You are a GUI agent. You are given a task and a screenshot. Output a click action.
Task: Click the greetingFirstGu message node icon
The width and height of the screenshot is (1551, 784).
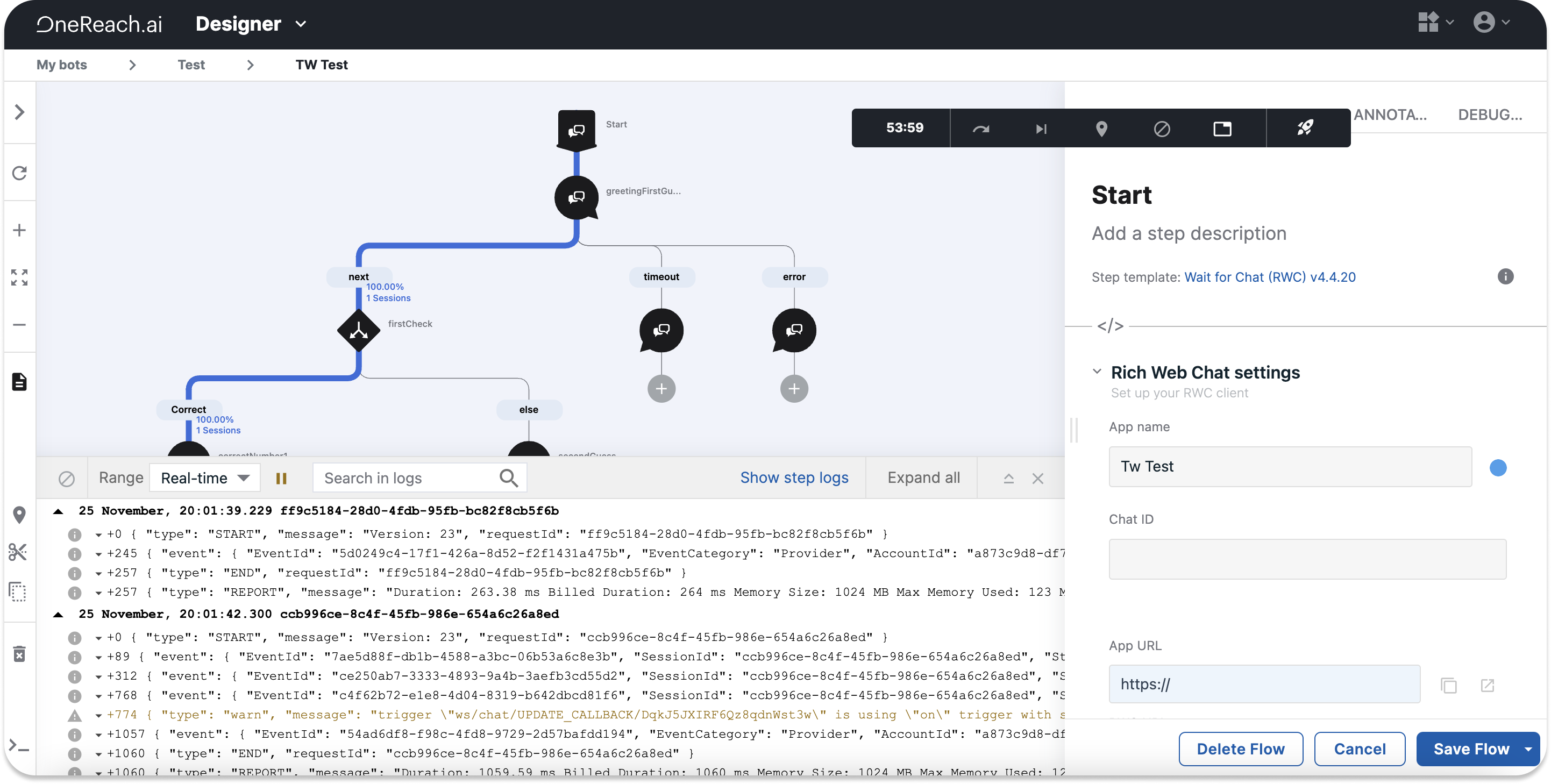tap(577, 197)
